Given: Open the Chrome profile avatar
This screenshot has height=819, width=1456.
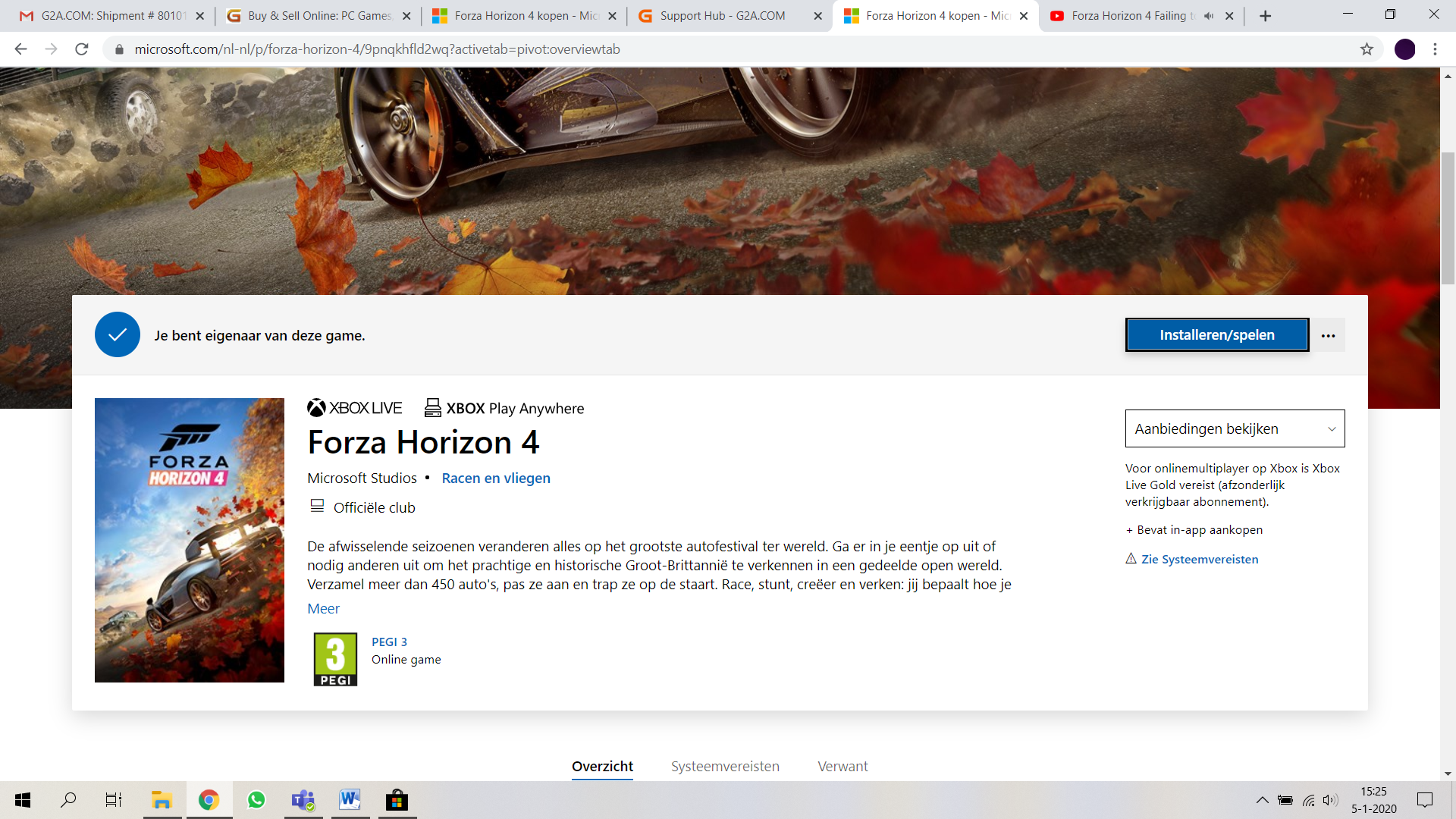Looking at the screenshot, I should [x=1404, y=49].
